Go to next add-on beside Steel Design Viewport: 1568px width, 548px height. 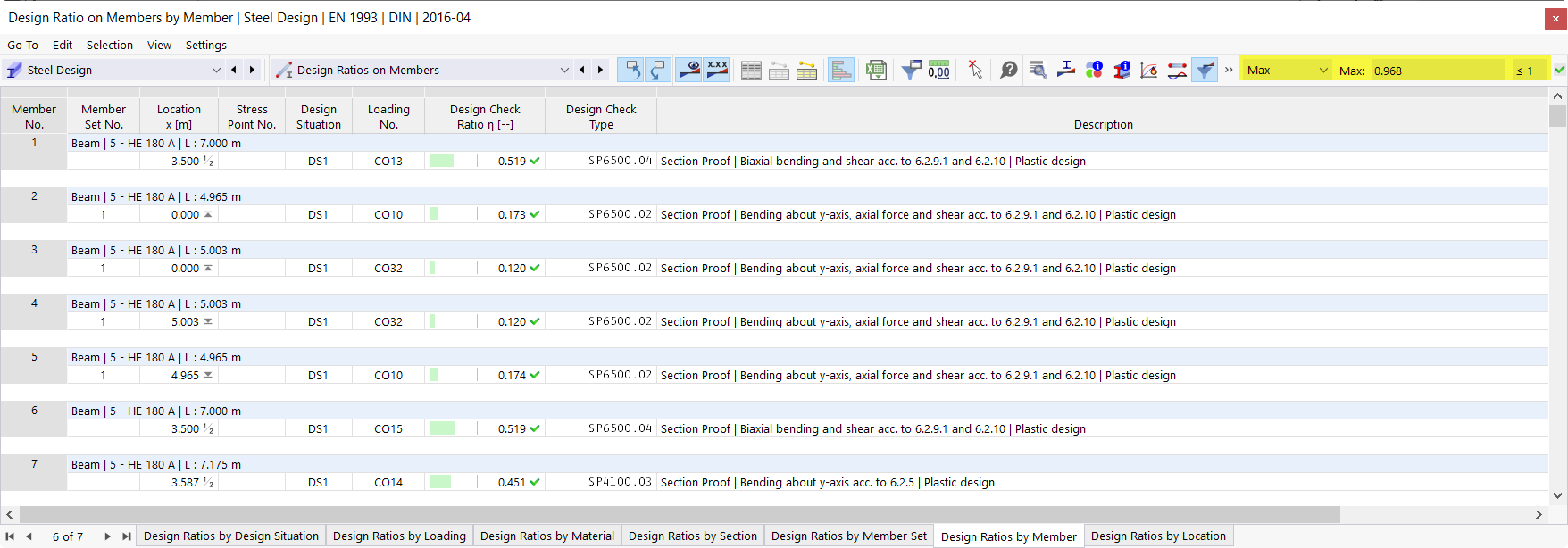pyautogui.click(x=252, y=70)
